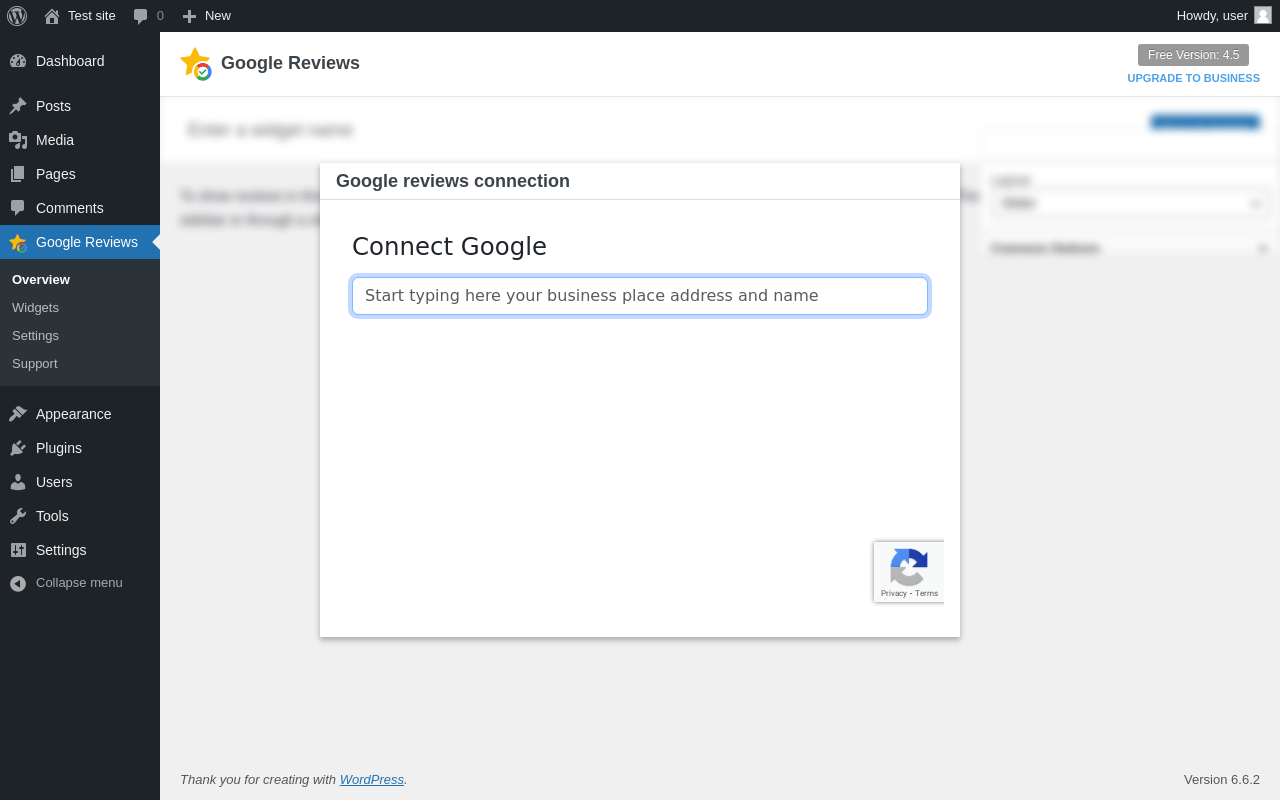
Task: Open the reCAPTCHA Terms link
Action: [926, 593]
